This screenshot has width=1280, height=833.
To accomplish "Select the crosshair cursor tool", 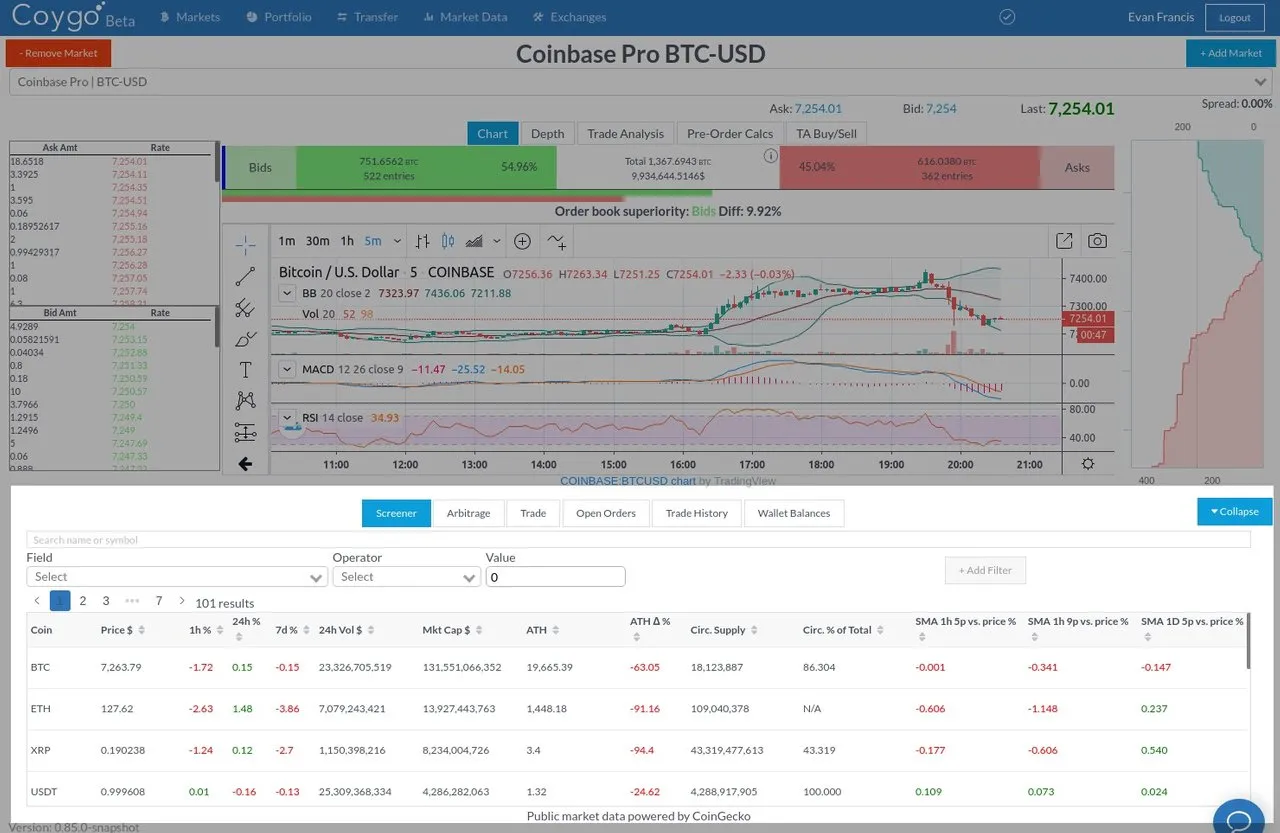I will click(x=245, y=245).
